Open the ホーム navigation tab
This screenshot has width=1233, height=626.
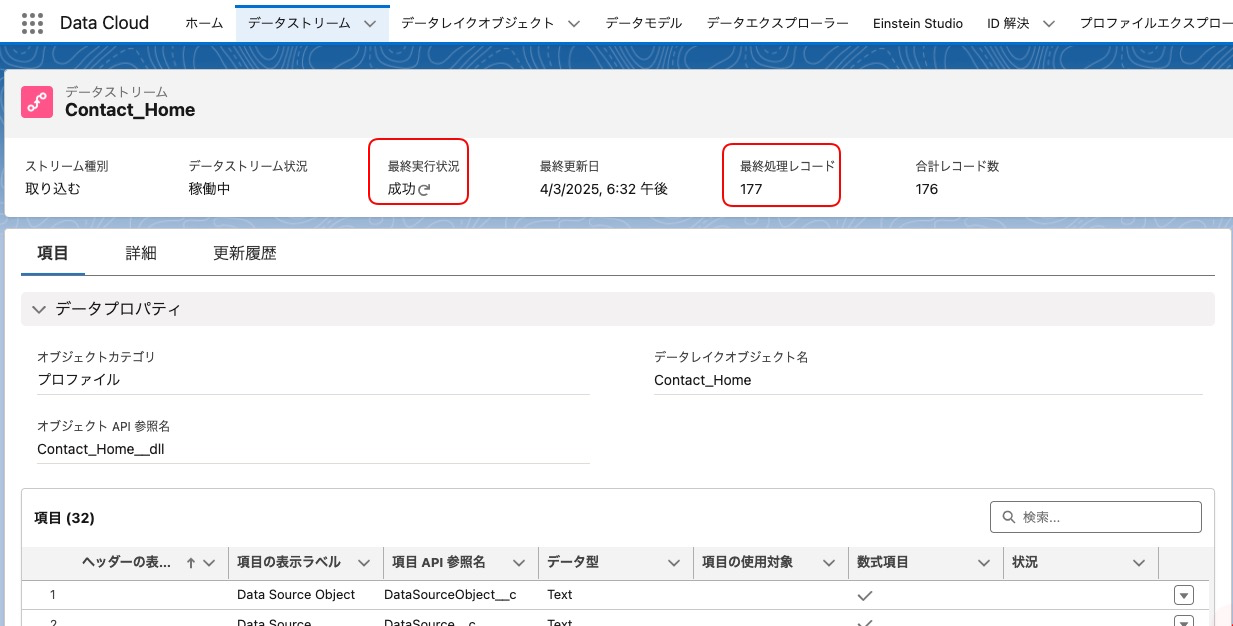204,23
